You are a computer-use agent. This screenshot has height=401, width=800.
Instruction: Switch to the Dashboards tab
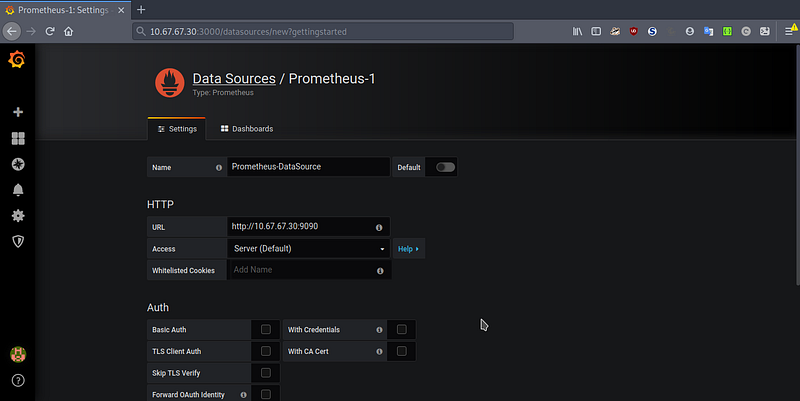[x=247, y=129]
